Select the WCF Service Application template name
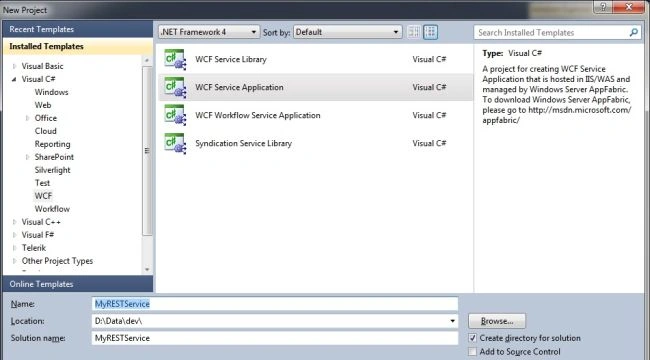 point(239,87)
